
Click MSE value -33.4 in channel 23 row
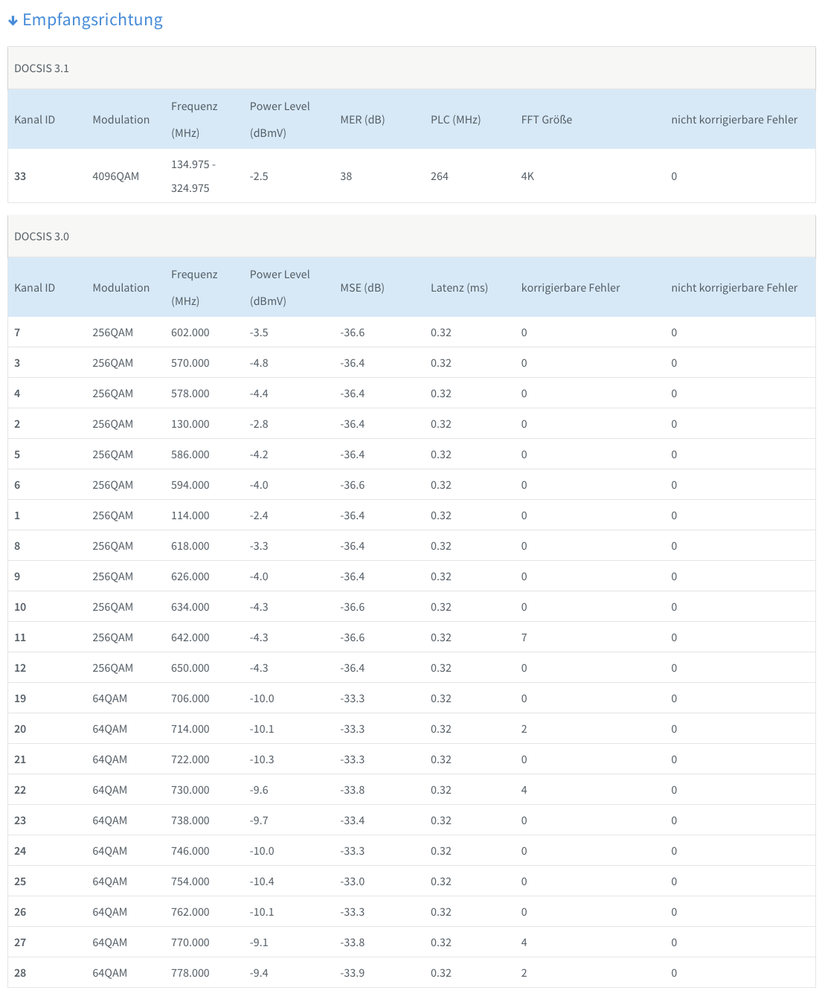352,821
